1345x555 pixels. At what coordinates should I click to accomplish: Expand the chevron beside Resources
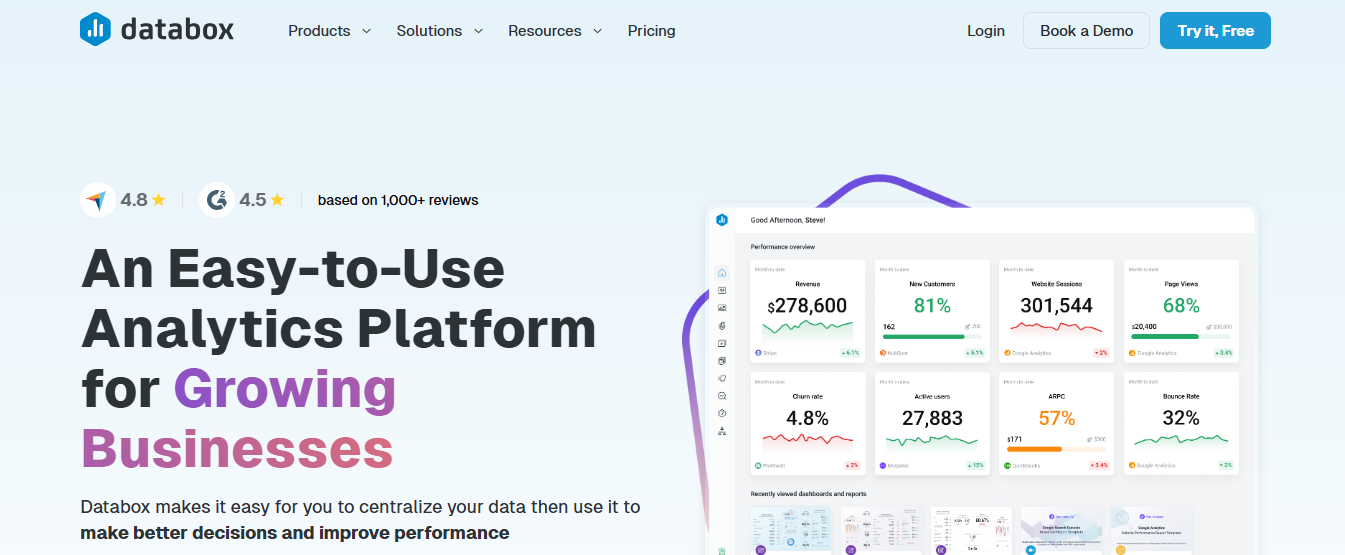(x=597, y=31)
